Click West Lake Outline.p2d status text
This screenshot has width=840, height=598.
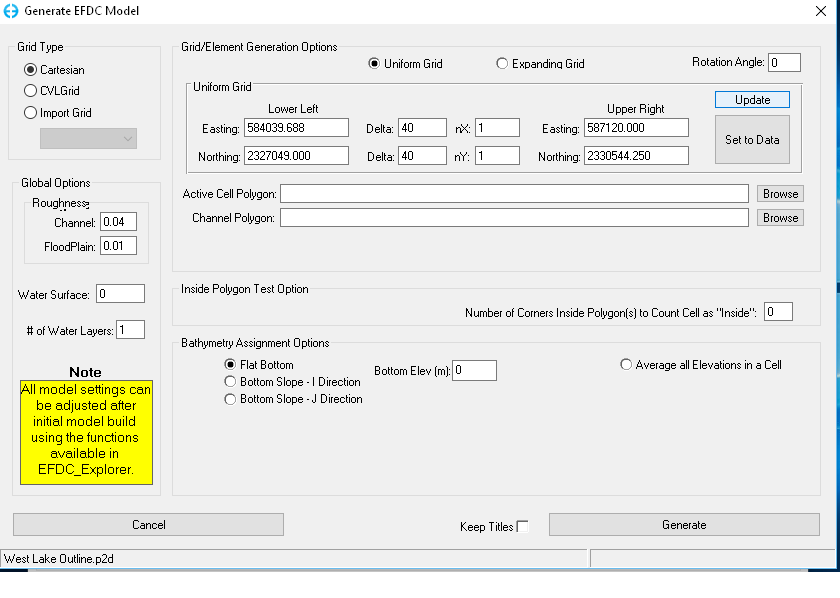point(58,559)
